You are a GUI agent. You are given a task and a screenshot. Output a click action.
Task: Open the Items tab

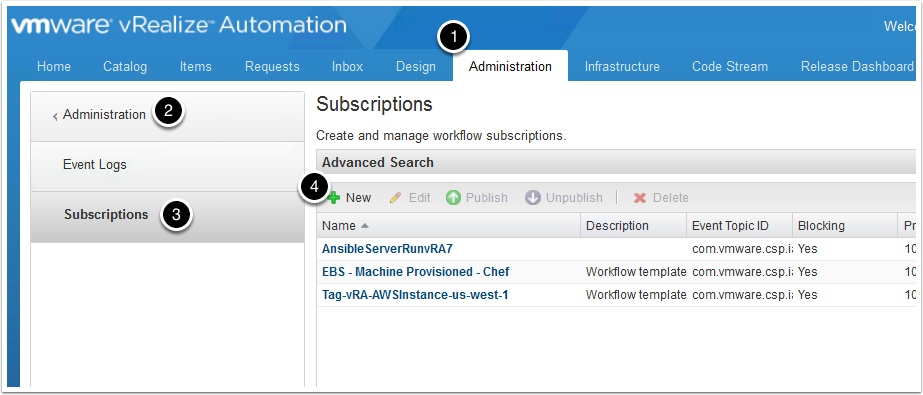click(x=195, y=67)
